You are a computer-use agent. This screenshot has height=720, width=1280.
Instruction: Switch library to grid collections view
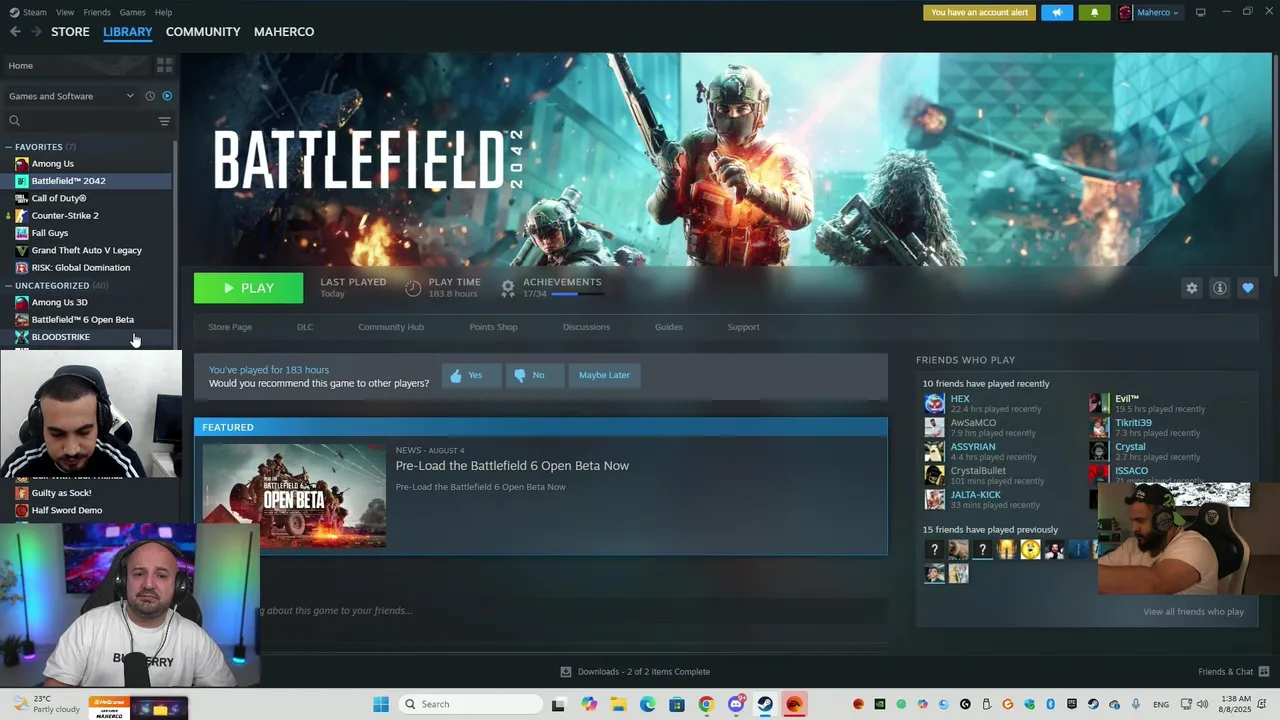pos(165,65)
